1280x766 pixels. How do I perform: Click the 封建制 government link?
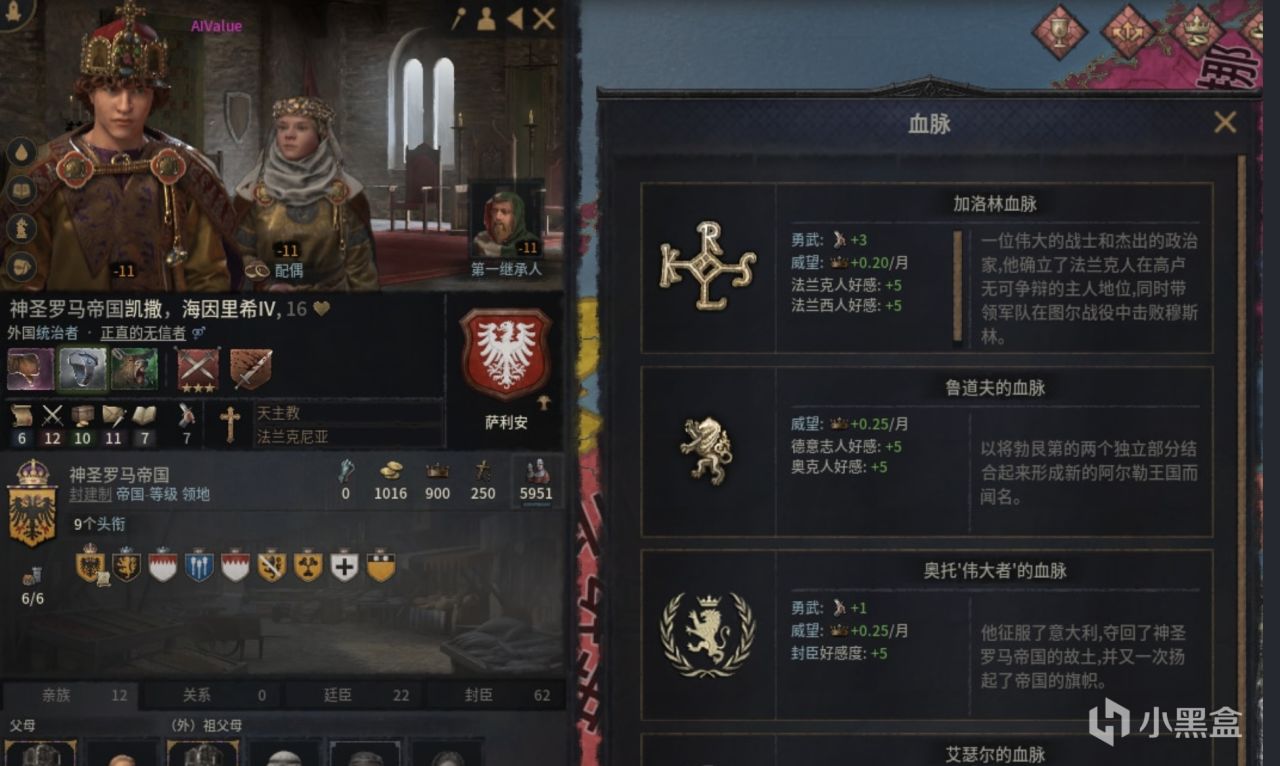tap(90, 494)
